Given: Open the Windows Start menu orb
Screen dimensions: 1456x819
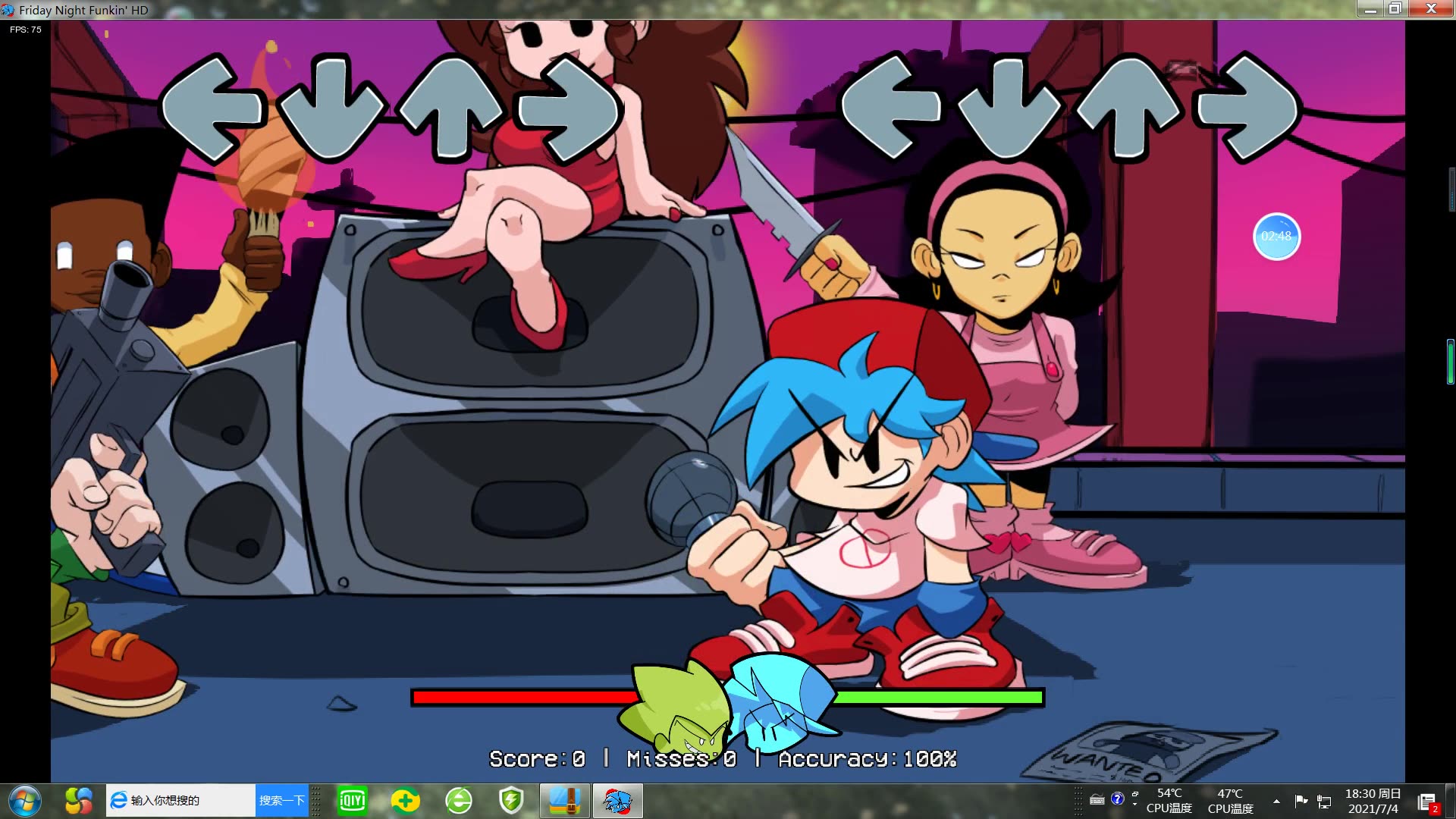Looking at the screenshot, I should point(24,801).
